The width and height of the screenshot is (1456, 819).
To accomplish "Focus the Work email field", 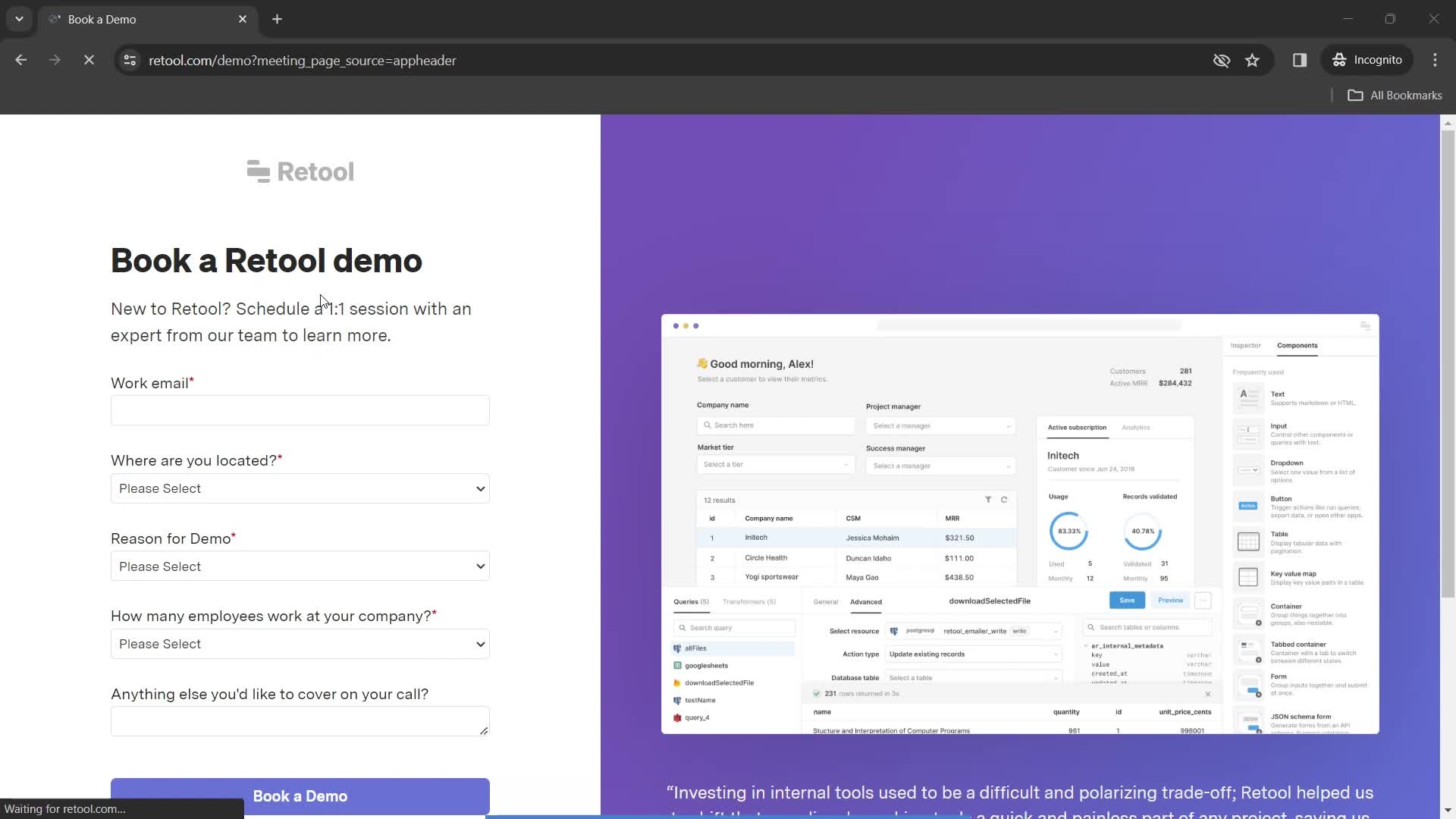I will click(300, 410).
